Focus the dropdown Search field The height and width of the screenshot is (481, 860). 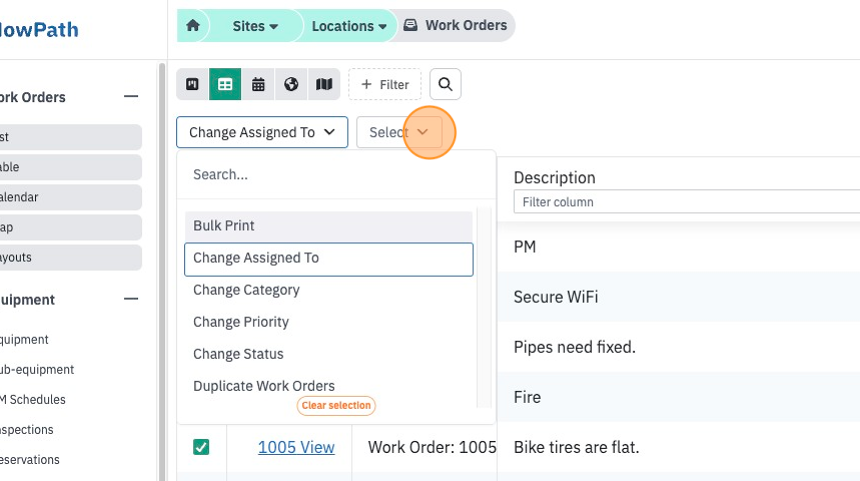(336, 174)
